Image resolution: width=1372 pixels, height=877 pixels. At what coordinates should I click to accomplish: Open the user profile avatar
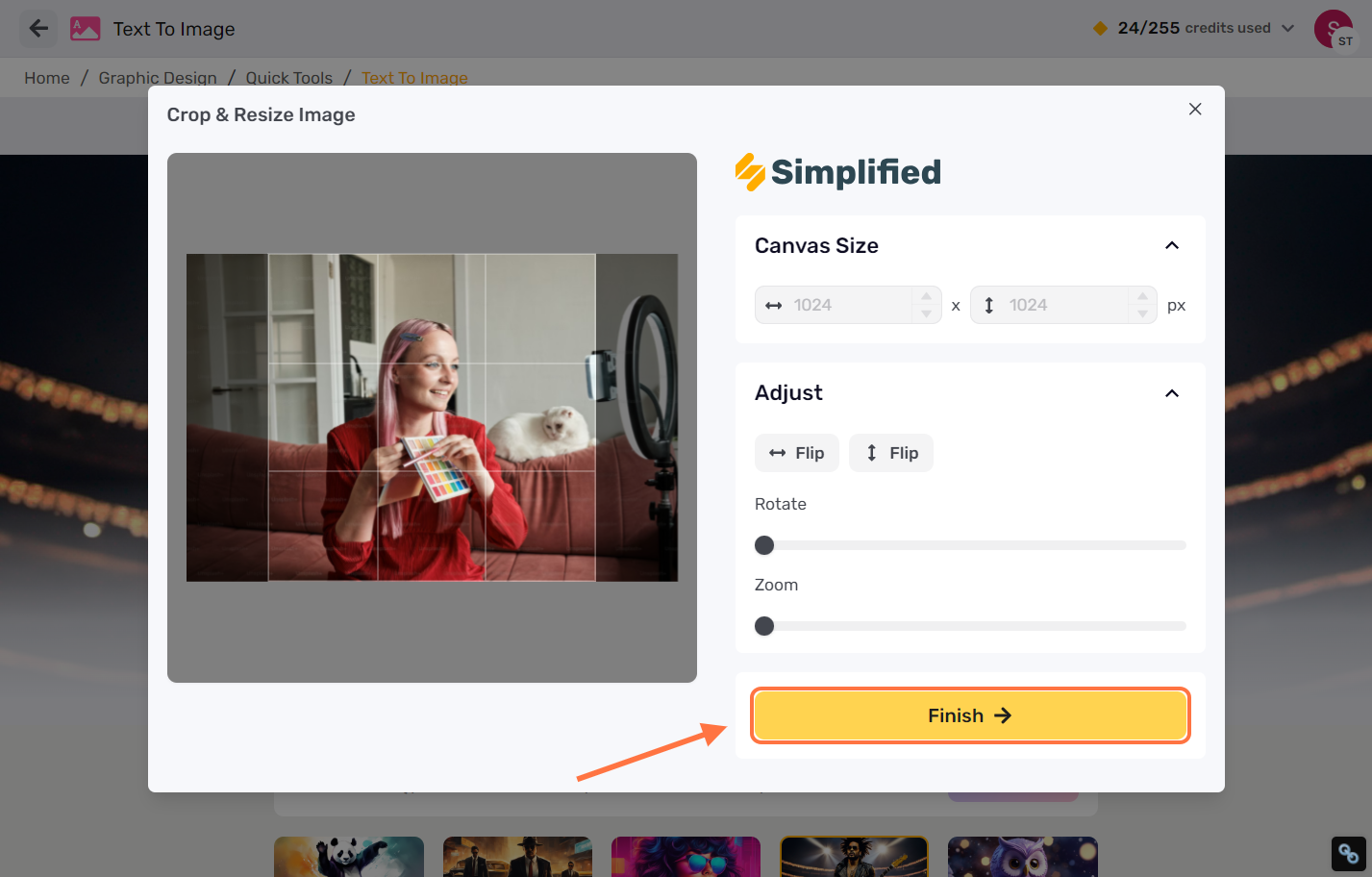coord(1334,29)
